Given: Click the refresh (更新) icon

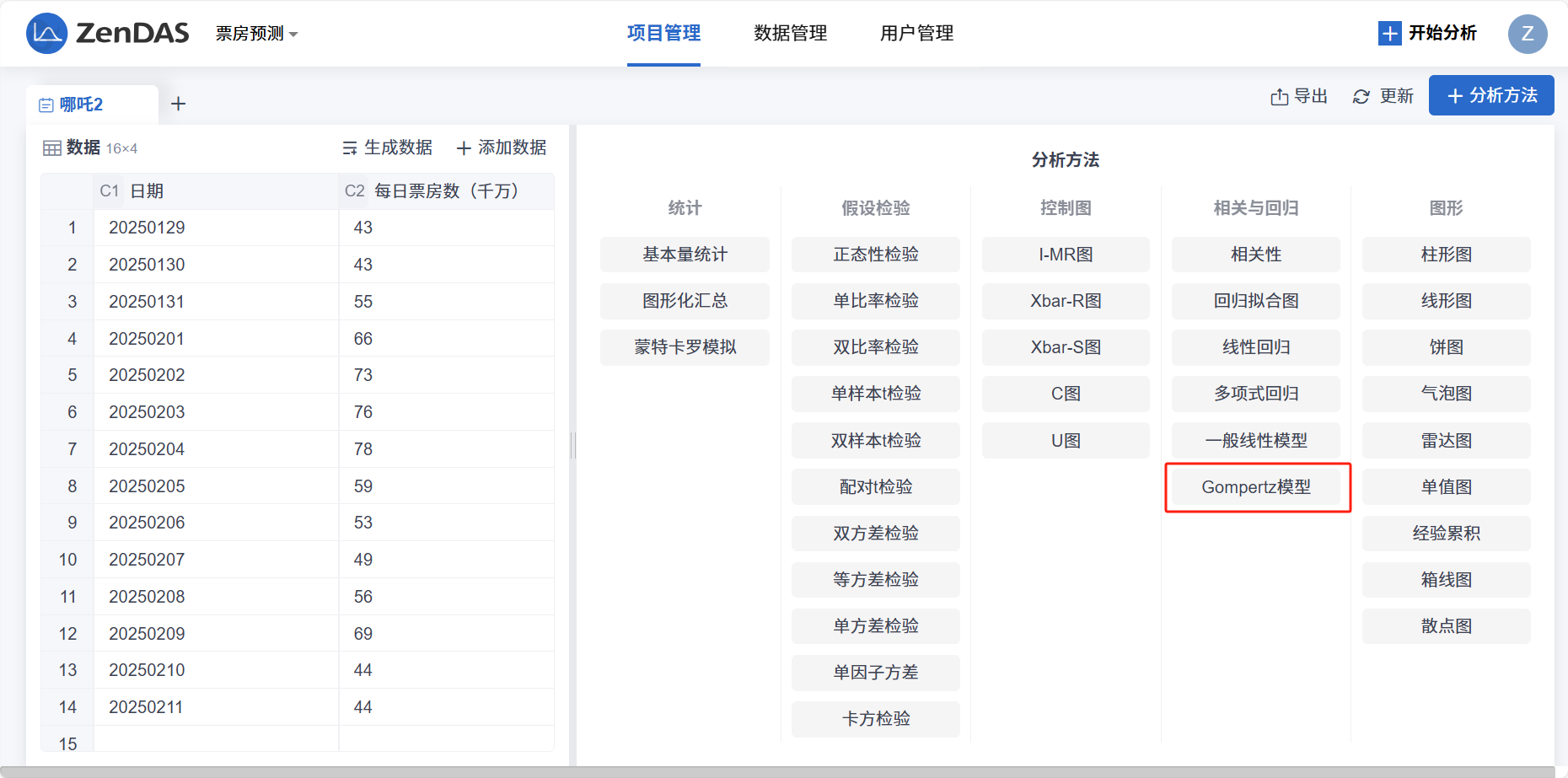Looking at the screenshot, I should (x=1361, y=97).
